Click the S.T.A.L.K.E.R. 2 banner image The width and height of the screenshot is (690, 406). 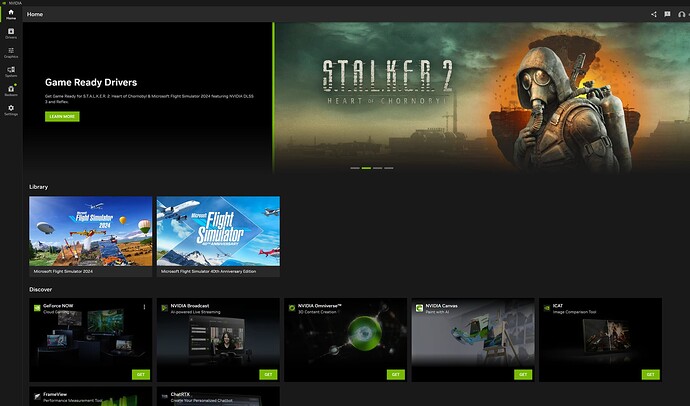pos(482,97)
